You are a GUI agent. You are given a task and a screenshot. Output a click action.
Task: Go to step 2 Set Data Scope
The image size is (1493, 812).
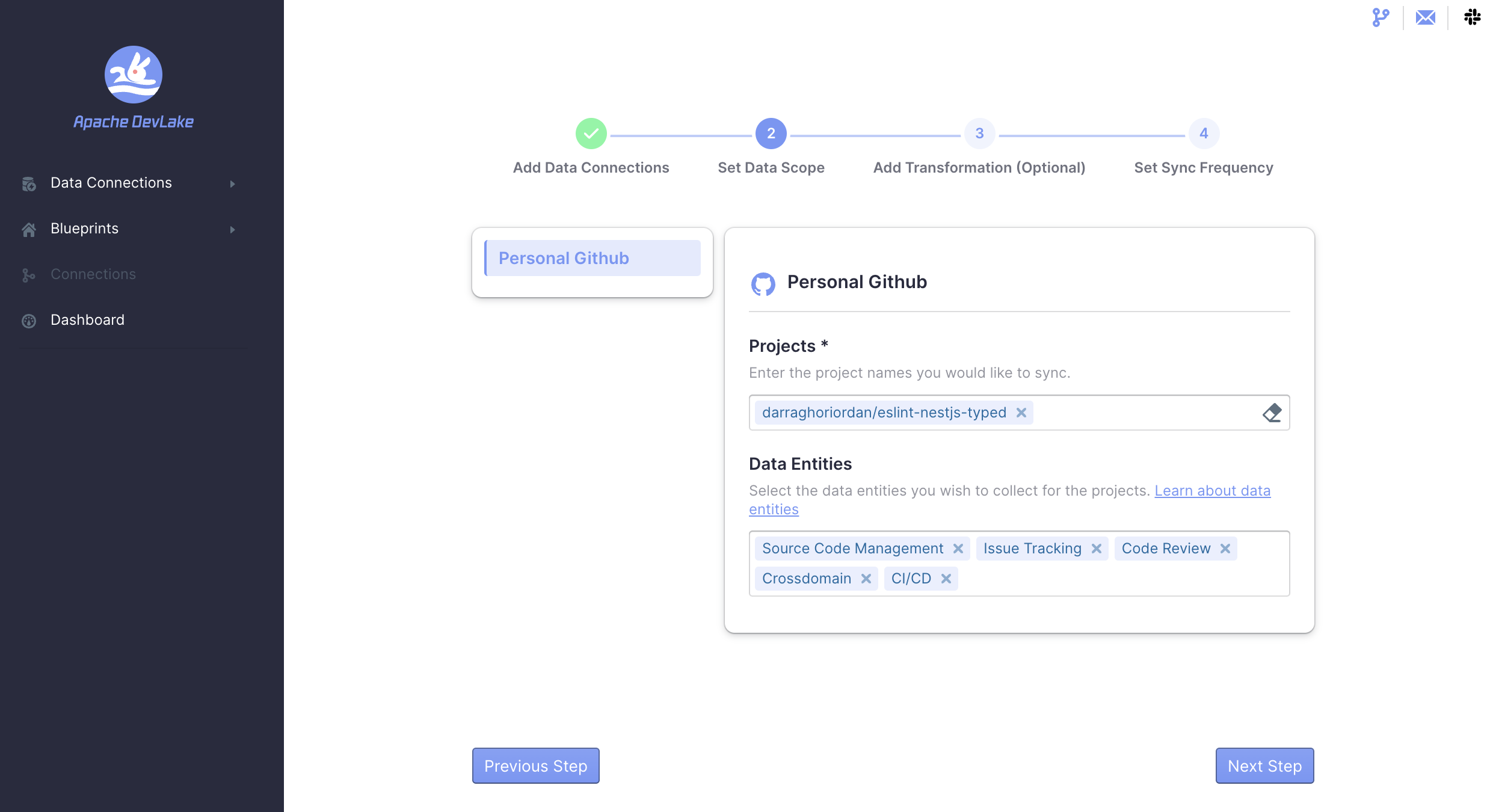pyautogui.click(x=771, y=134)
